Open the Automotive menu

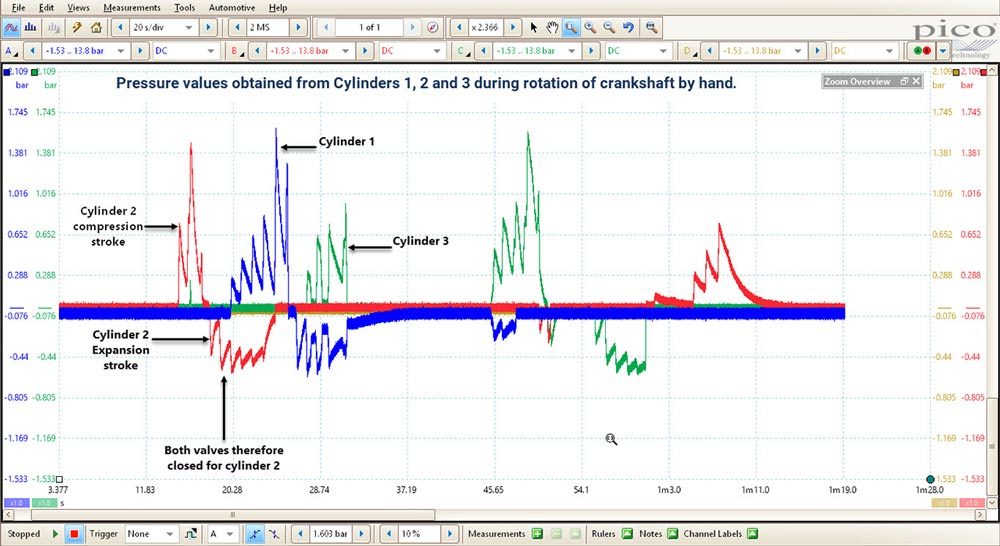coord(232,8)
